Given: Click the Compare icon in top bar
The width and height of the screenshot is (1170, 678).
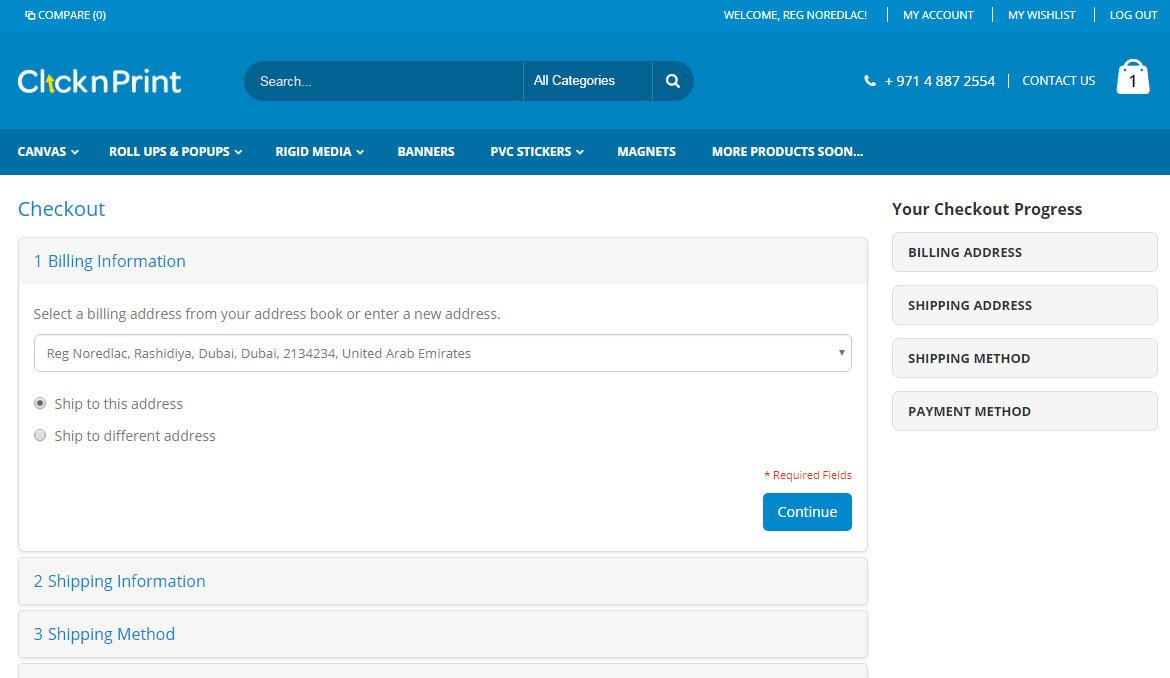Looking at the screenshot, I should (30, 15).
